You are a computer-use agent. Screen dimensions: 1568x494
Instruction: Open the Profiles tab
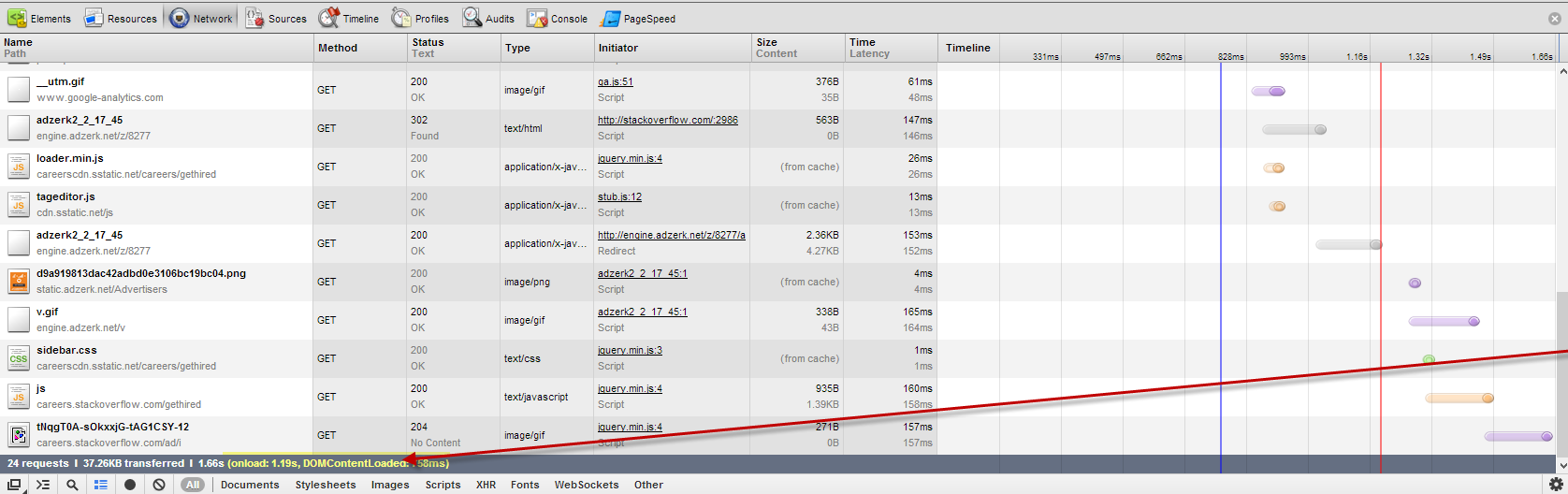(420, 18)
